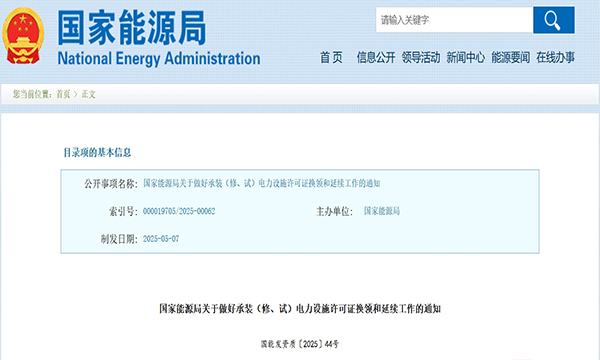Screen dimensions: 600x360
Task: Click the 国家能源局 organizer value
Action: pyautogui.click(x=382, y=211)
